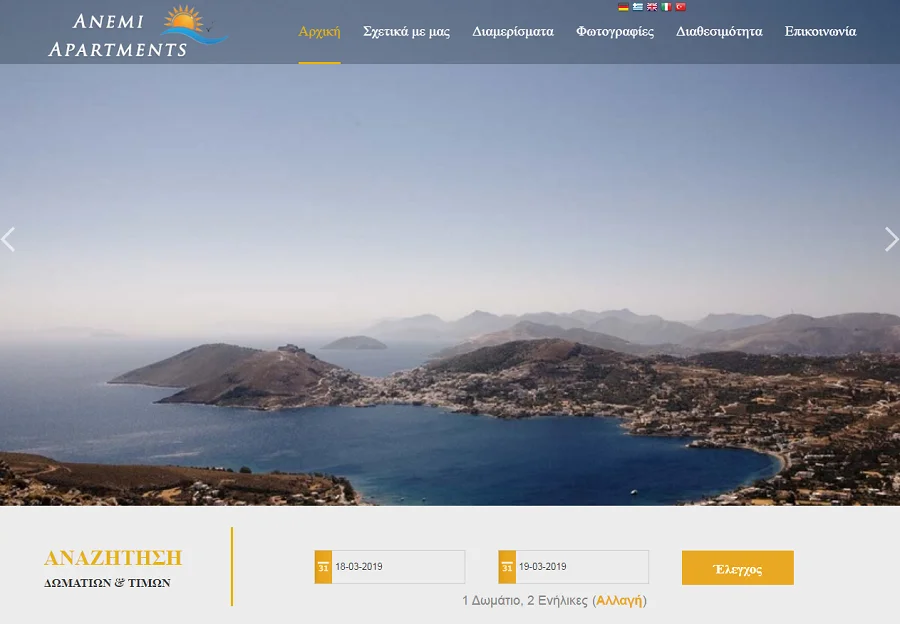Open Φωτογραφίες in the navigation bar
The height and width of the screenshot is (624, 900).
pyautogui.click(x=615, y=32)
